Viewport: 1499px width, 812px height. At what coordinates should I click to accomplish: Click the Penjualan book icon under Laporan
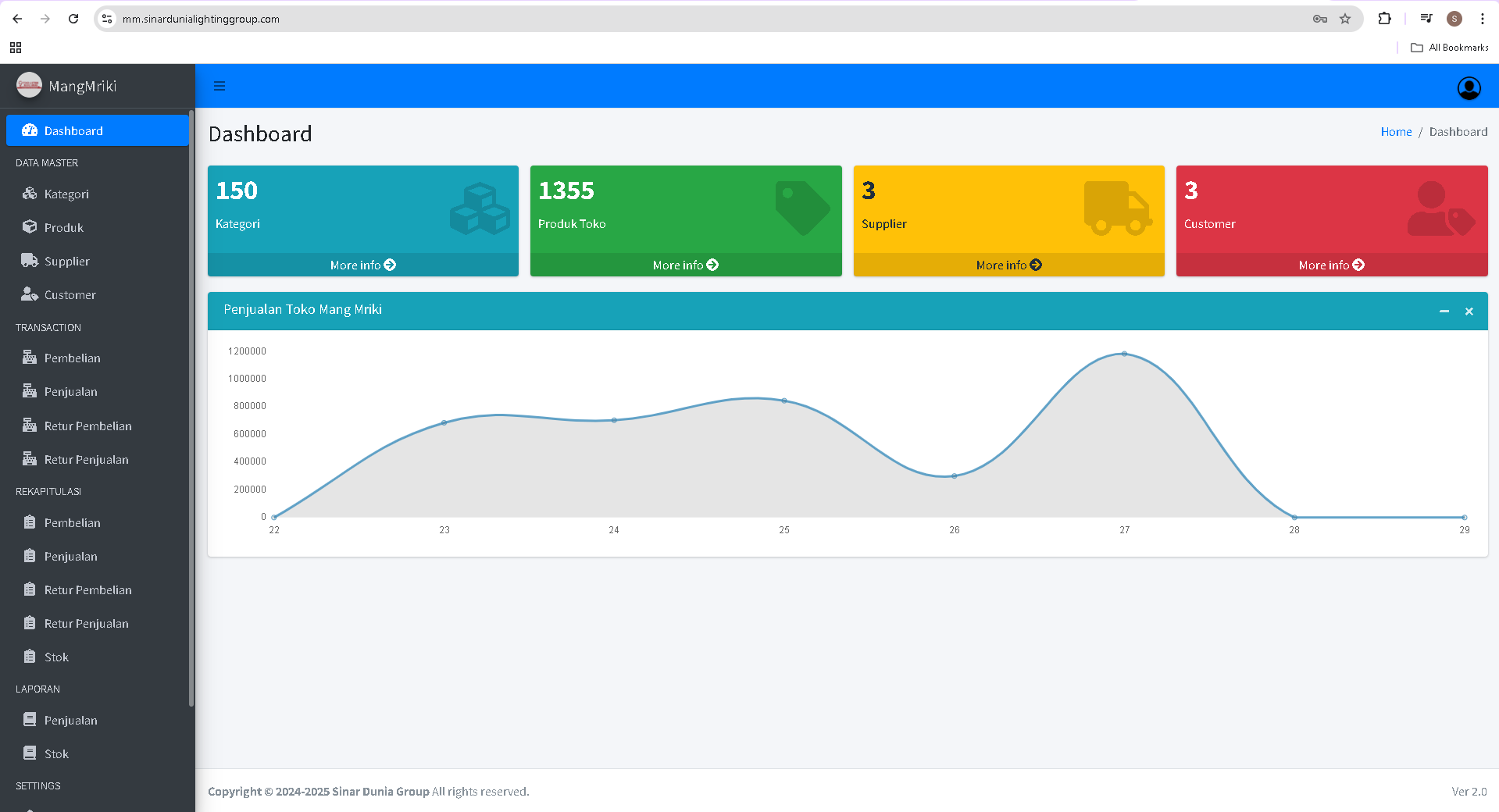point(30,720)
